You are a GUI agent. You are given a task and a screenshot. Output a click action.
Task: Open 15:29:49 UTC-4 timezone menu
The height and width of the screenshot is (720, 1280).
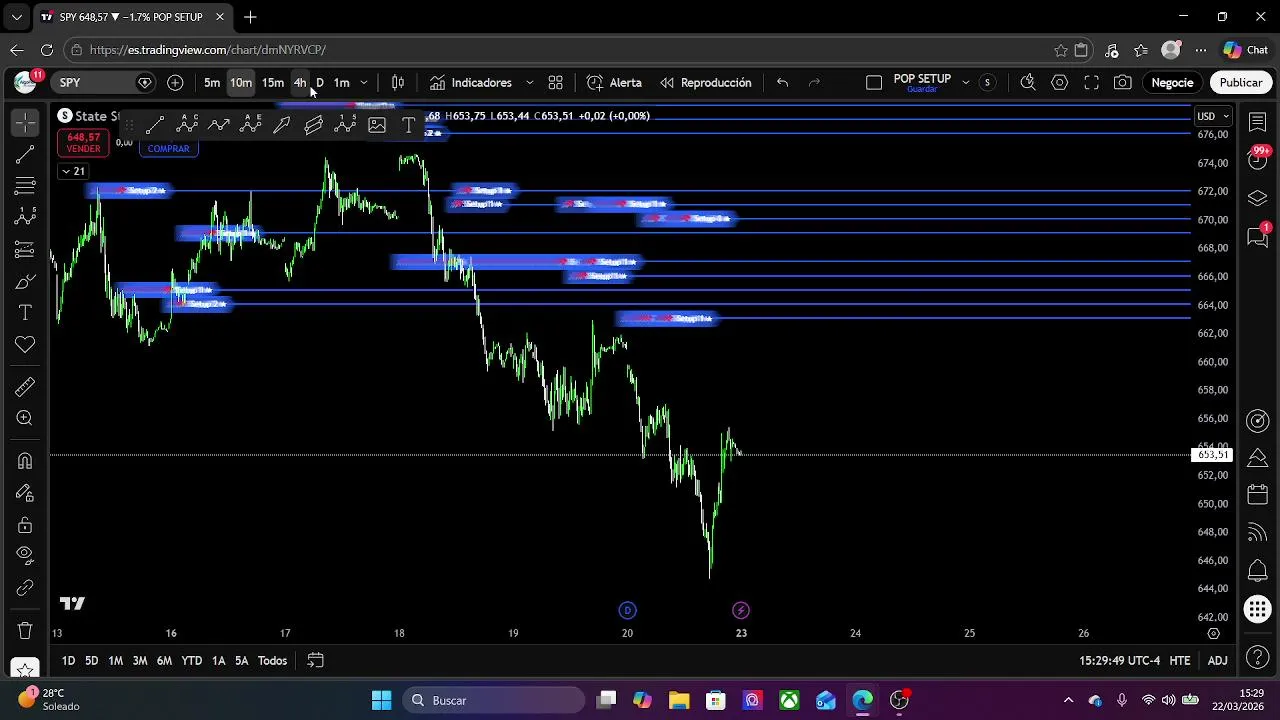1119,661
